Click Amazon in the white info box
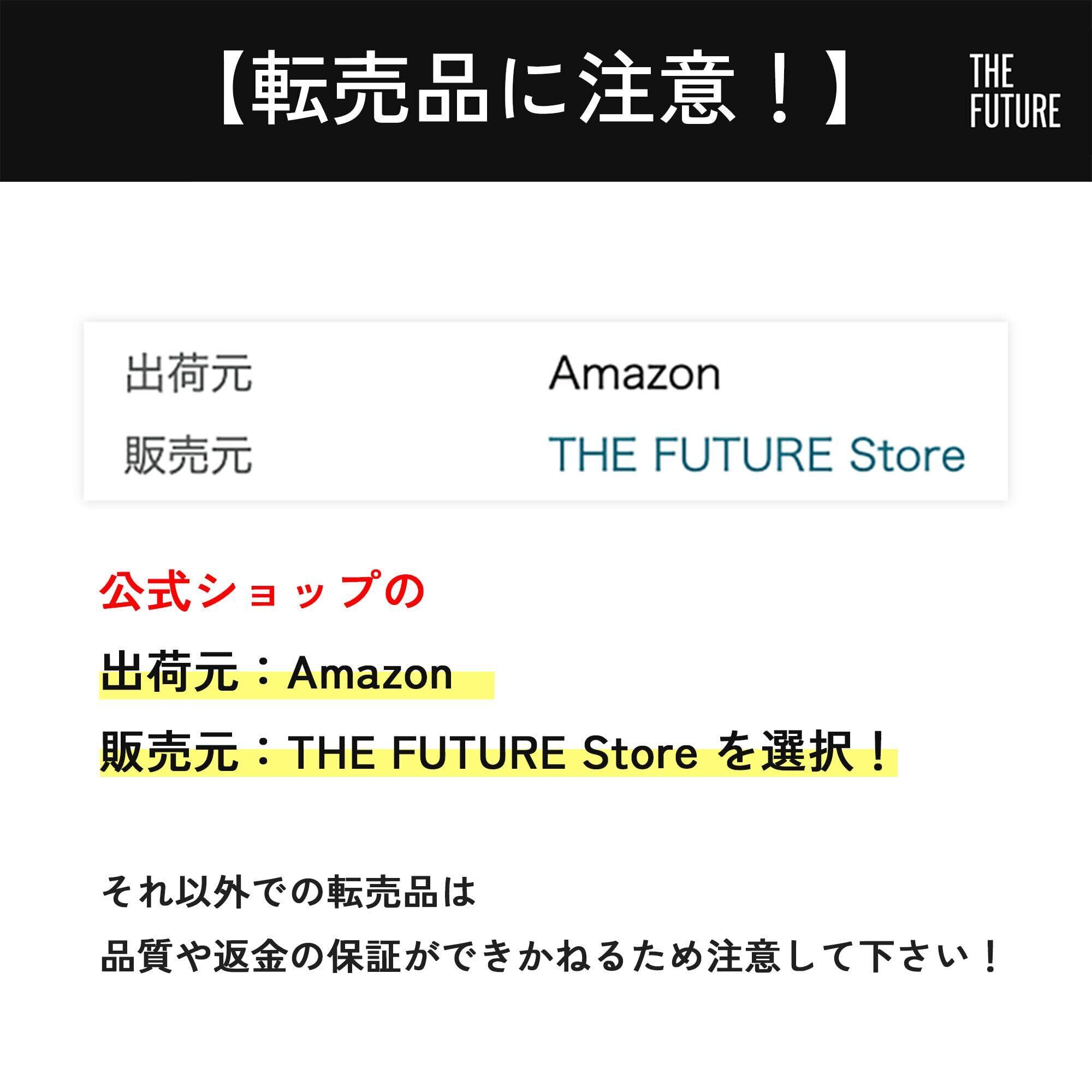Viewport: 1092px width, 1092px height. [x=634, y=374]
